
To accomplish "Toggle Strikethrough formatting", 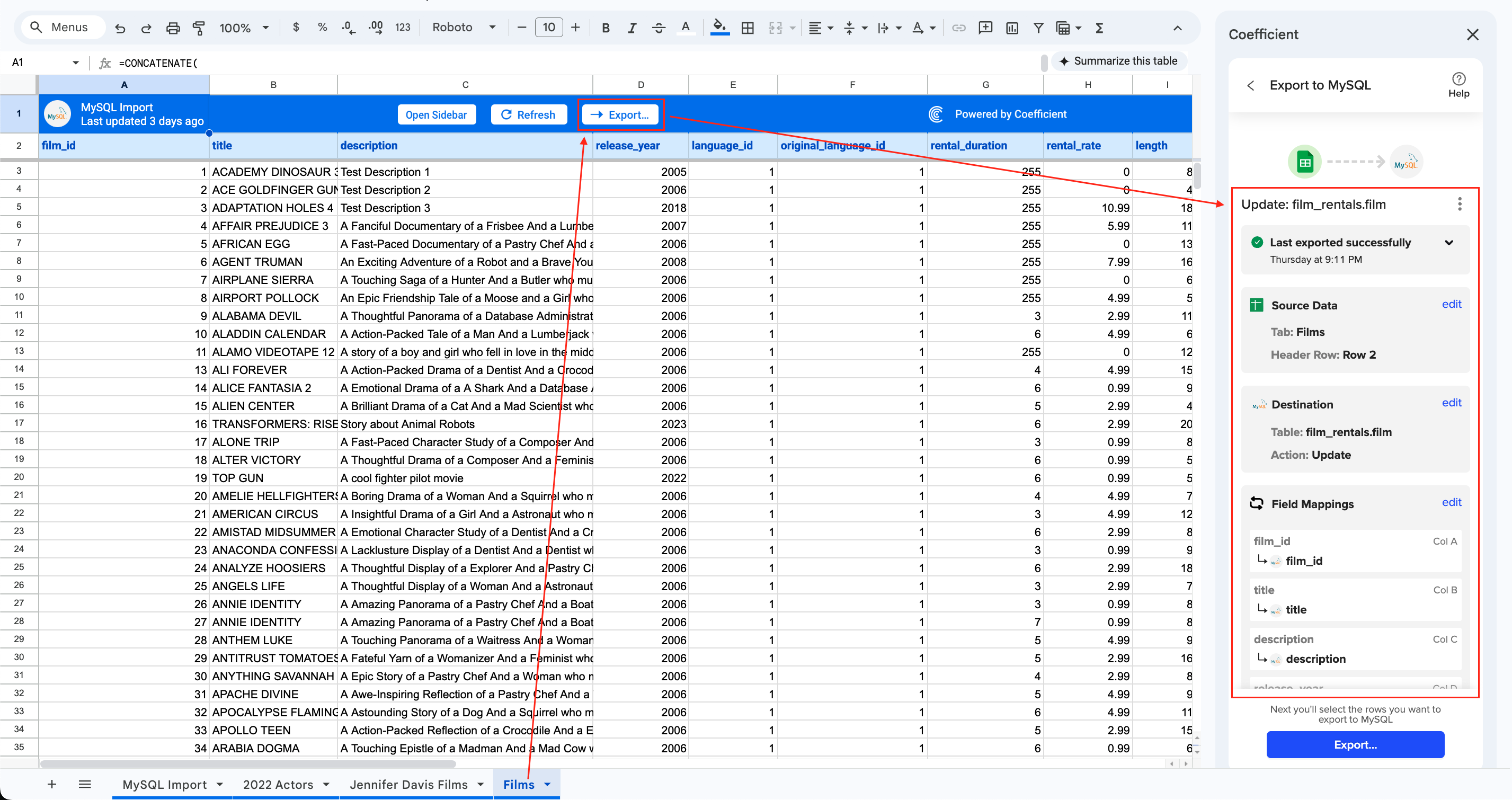I will 659,27.
